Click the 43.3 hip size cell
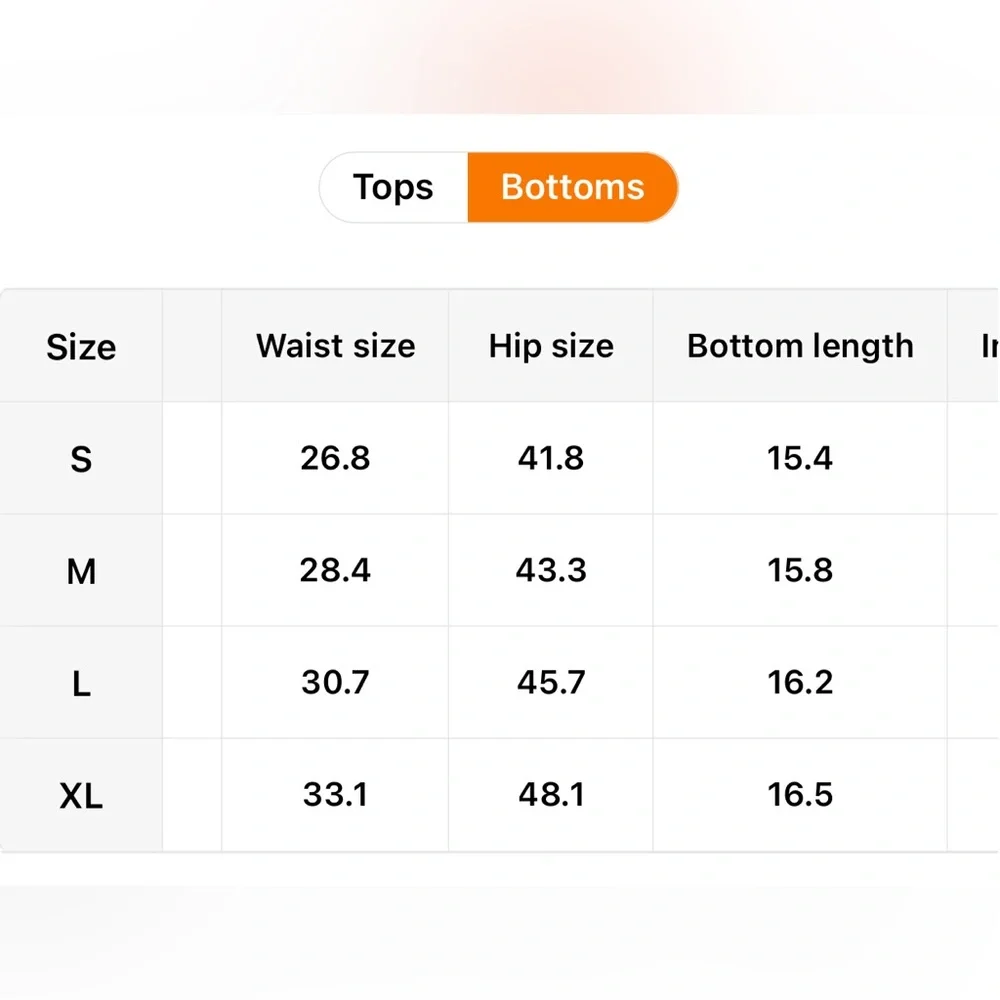The height and width of the screenshot is (1000, 1000). pyautogui.click(x=551, y=570)
